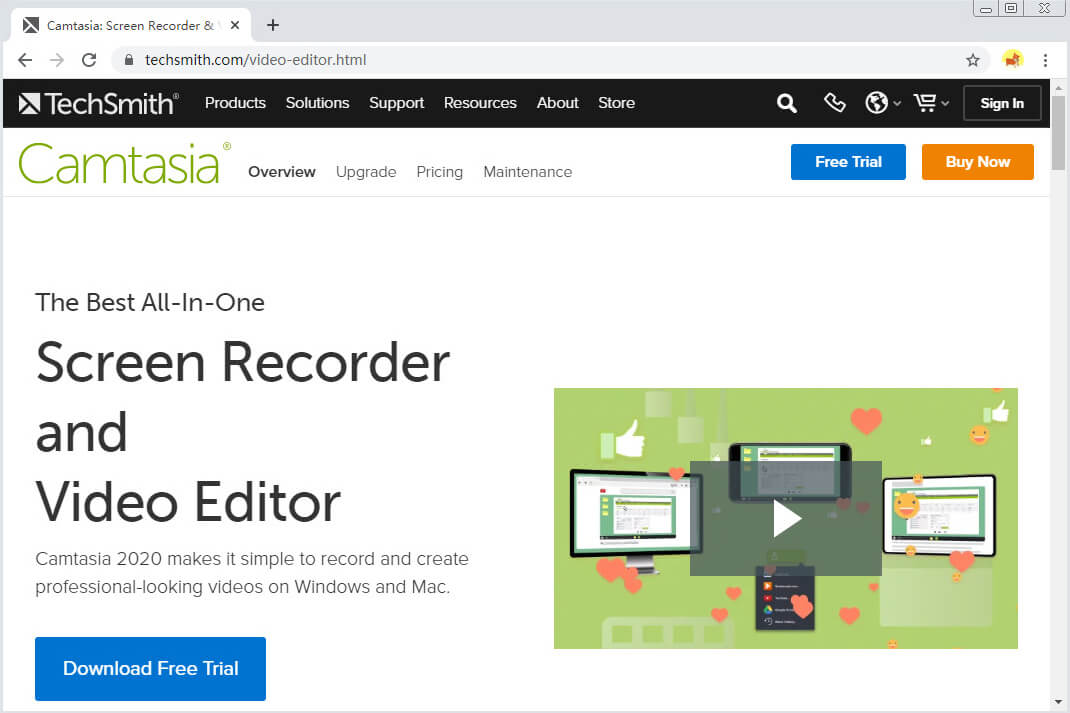Select the Overview tab
This screenshot has width=1070, height=713.
(x=282, y=172)
